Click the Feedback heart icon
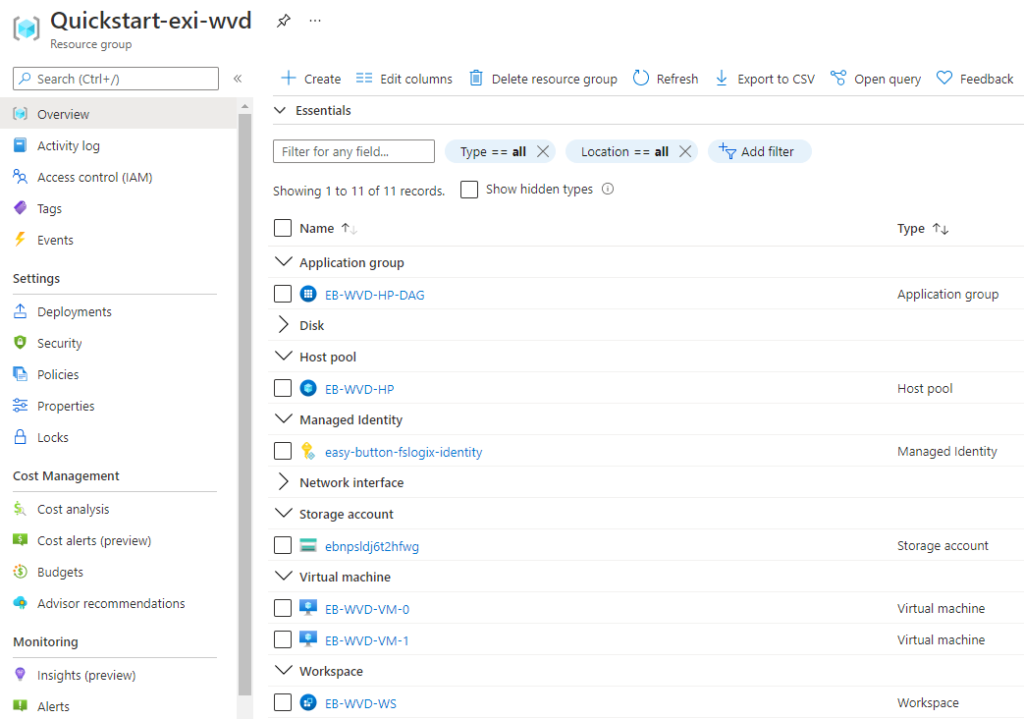Screen dimensions: 1024x719 pyautogui.click(x=944, y=78)
